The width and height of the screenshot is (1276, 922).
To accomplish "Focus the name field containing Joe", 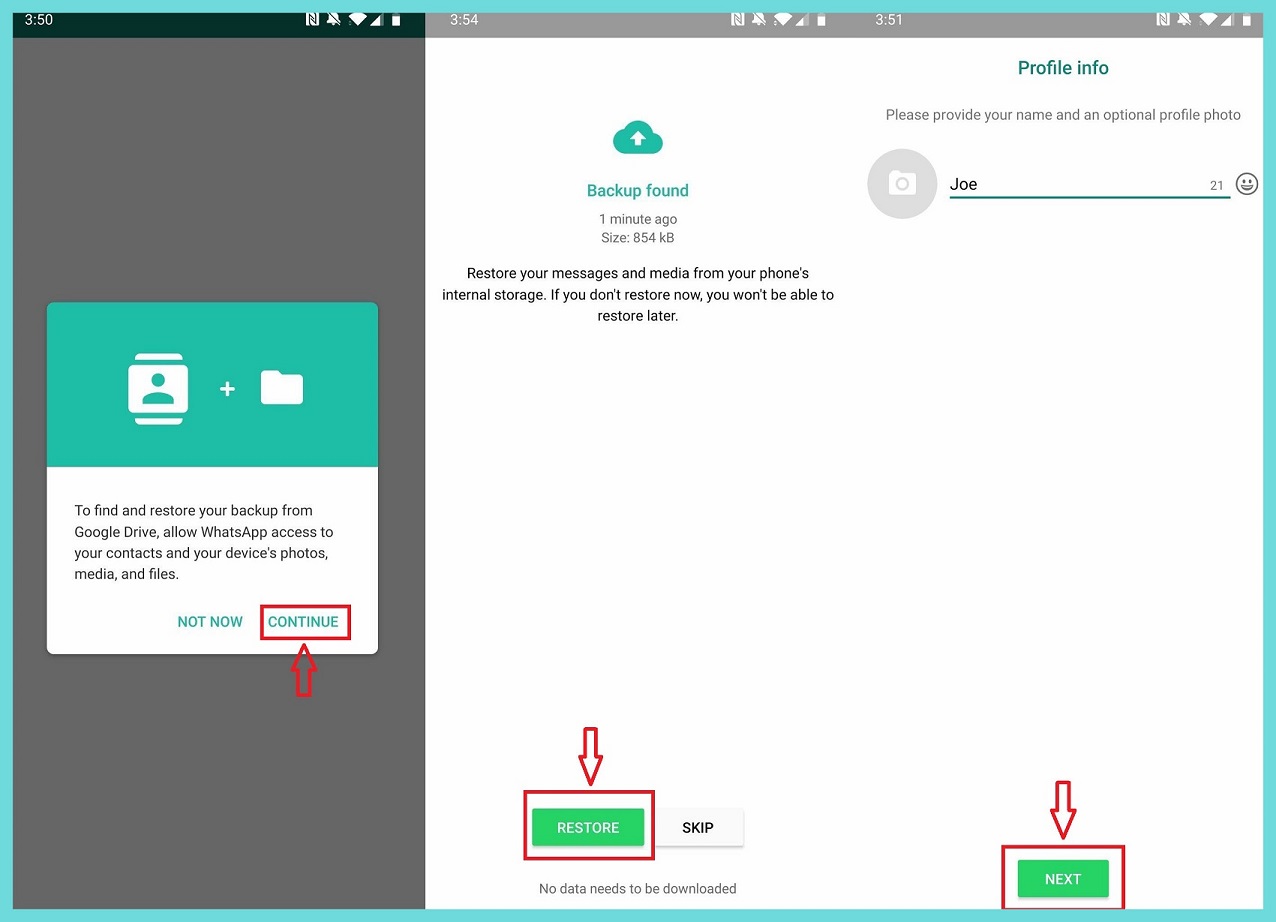I will (x=1089, y=184).
